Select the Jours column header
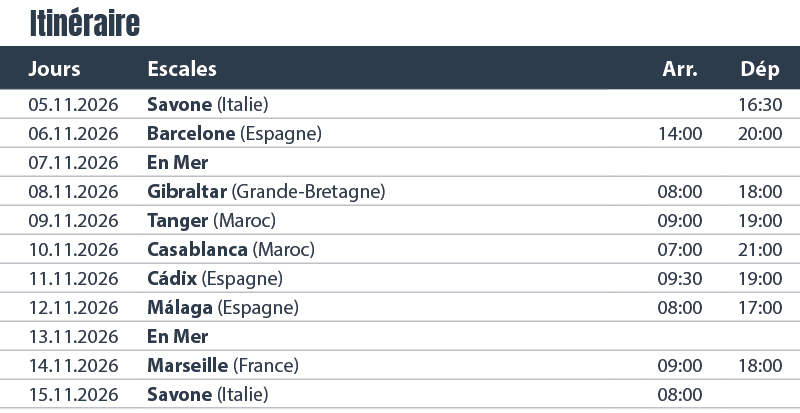800x413 pixels. [55, 69]
